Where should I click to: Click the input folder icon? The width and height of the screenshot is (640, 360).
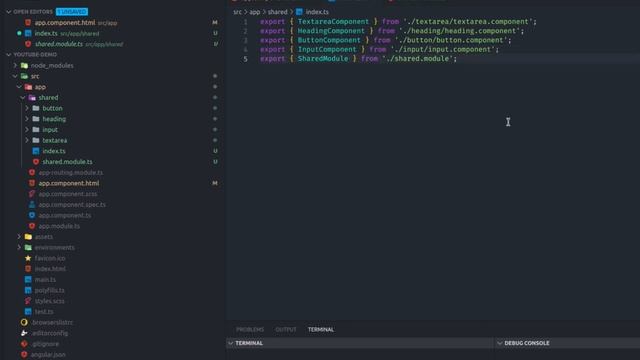pos(36,129)
